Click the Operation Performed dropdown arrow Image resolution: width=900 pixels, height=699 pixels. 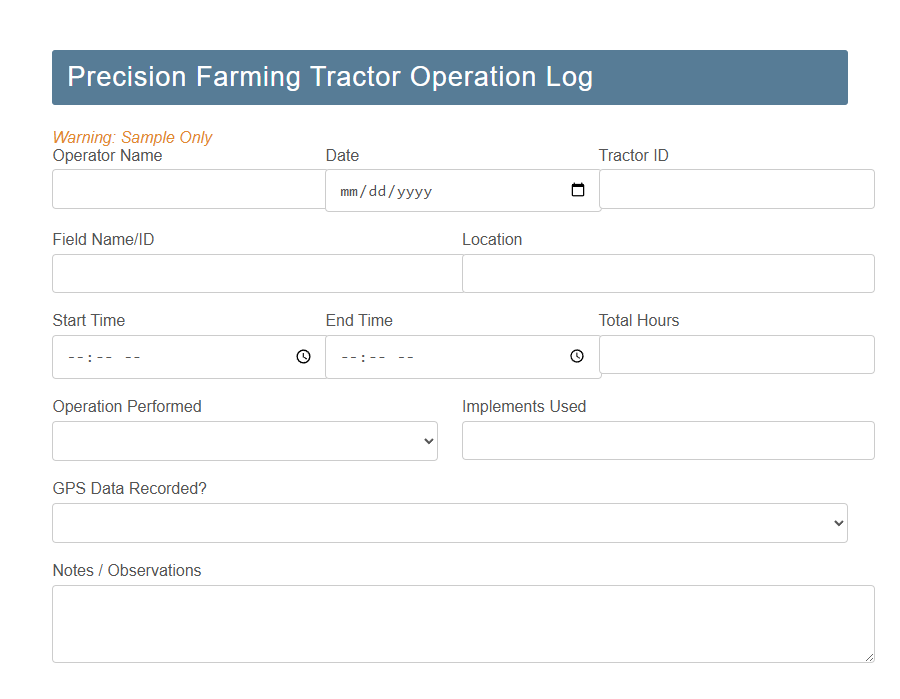[427, 440]
